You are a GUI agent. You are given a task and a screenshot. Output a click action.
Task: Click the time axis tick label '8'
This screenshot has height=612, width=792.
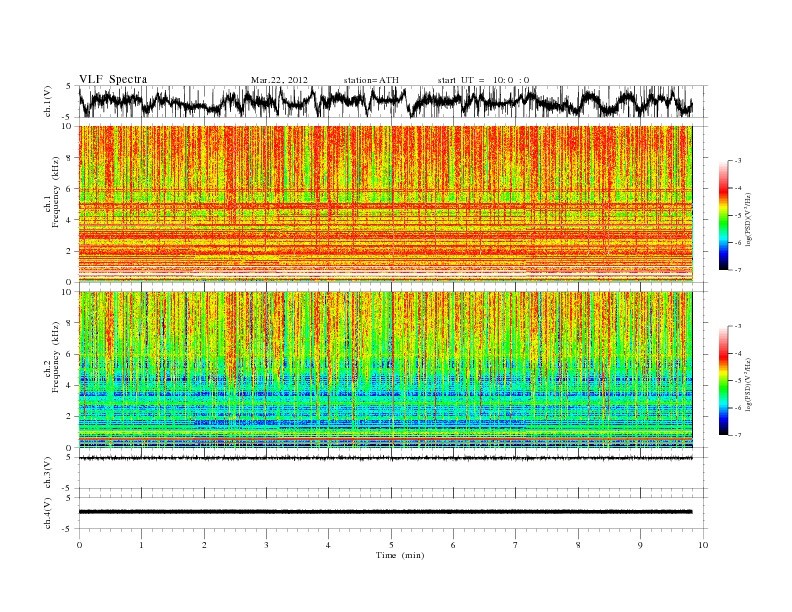[578, 545]
